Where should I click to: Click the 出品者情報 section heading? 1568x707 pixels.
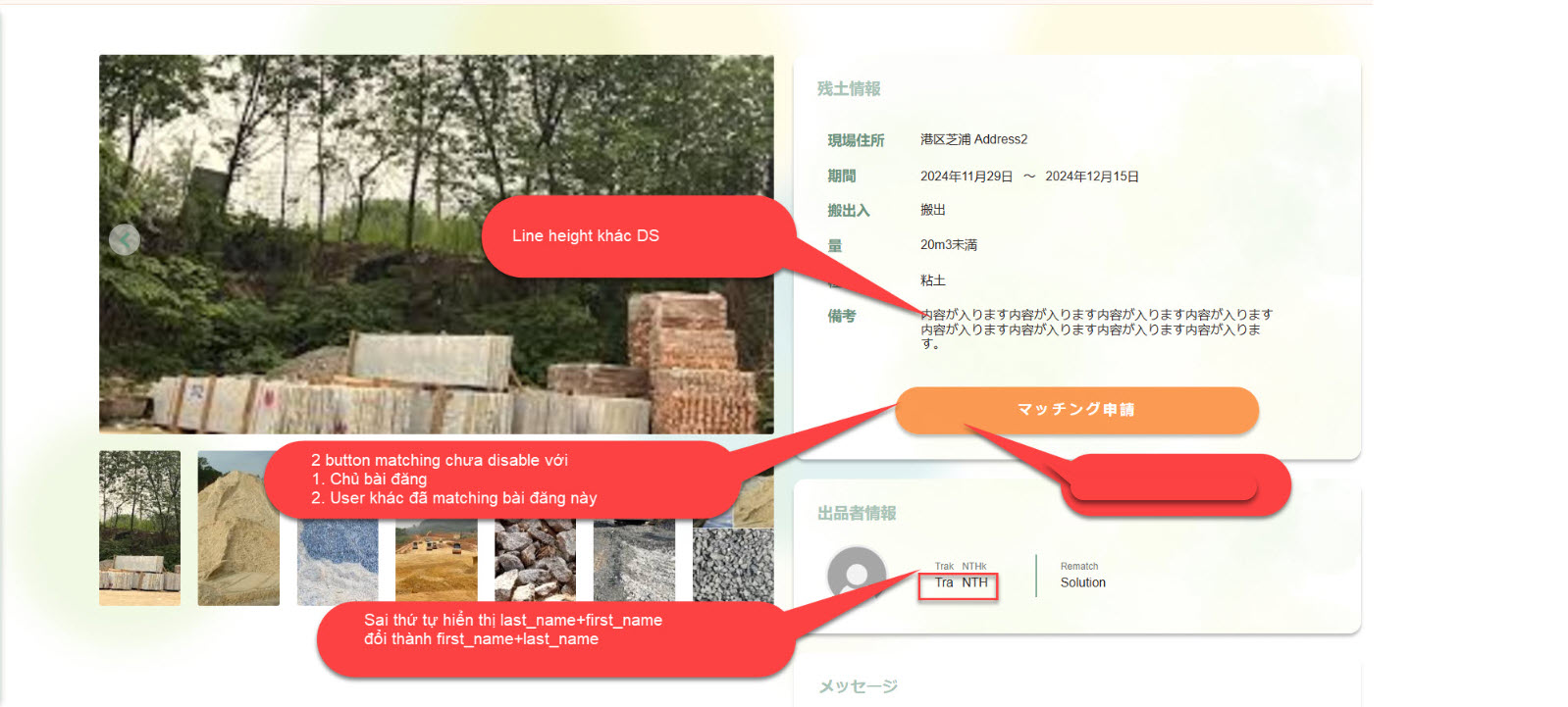857,514
